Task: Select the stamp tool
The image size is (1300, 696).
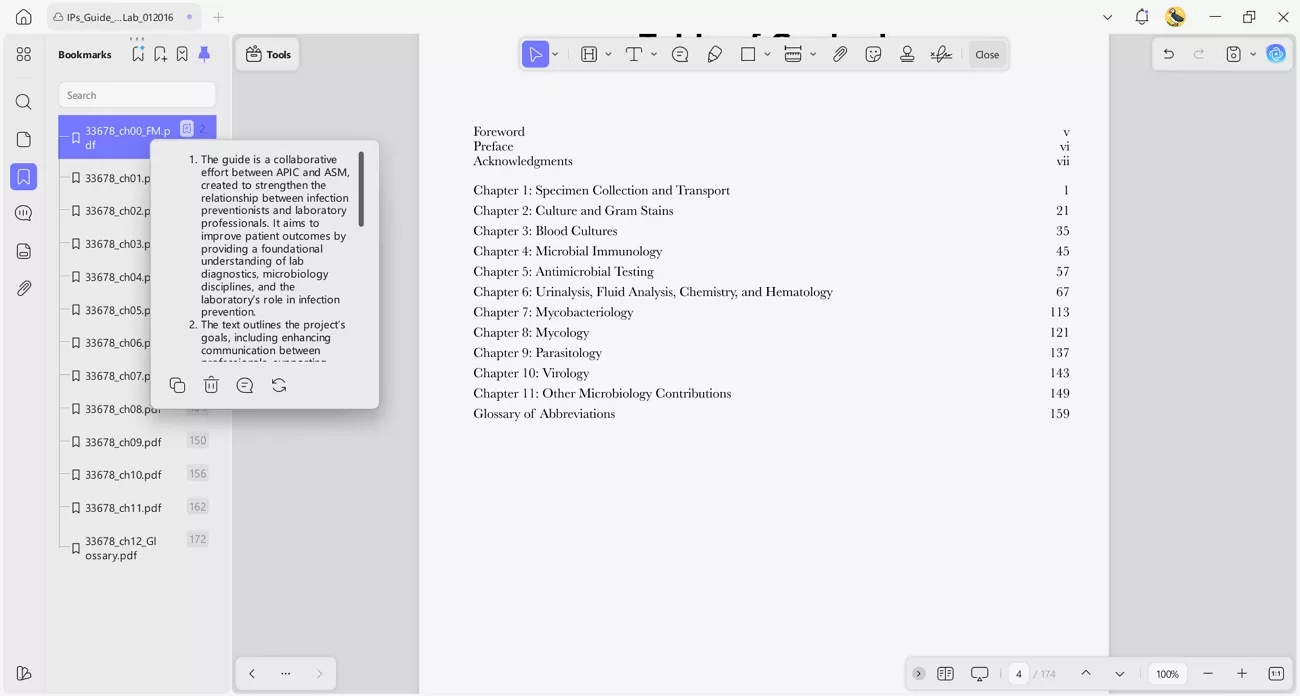Action: tap(907, 54)
